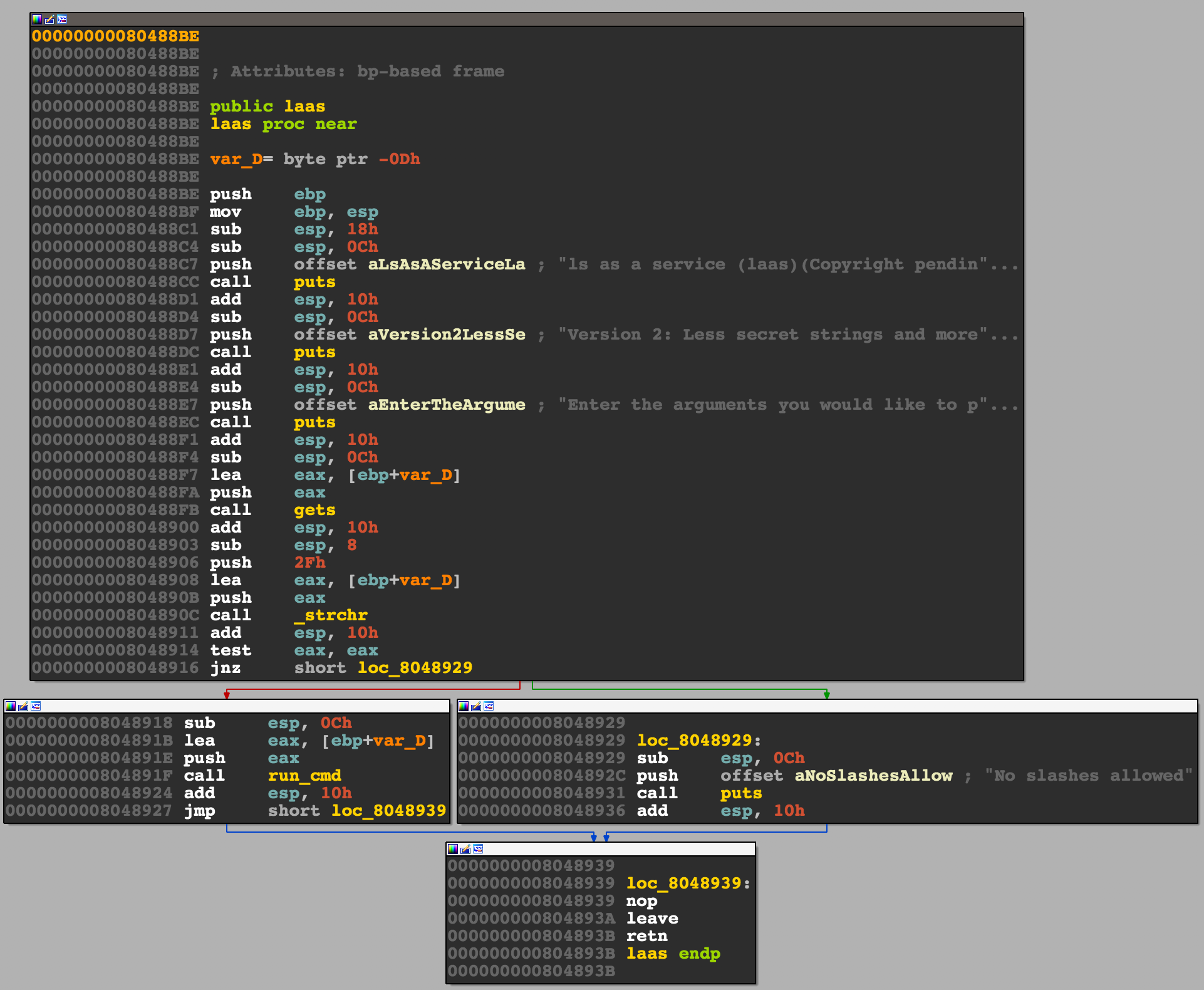Click 'lea eax, [ebp+var_D]' at 0804891B
This screenshot has width=1204, height=990.
309,741
